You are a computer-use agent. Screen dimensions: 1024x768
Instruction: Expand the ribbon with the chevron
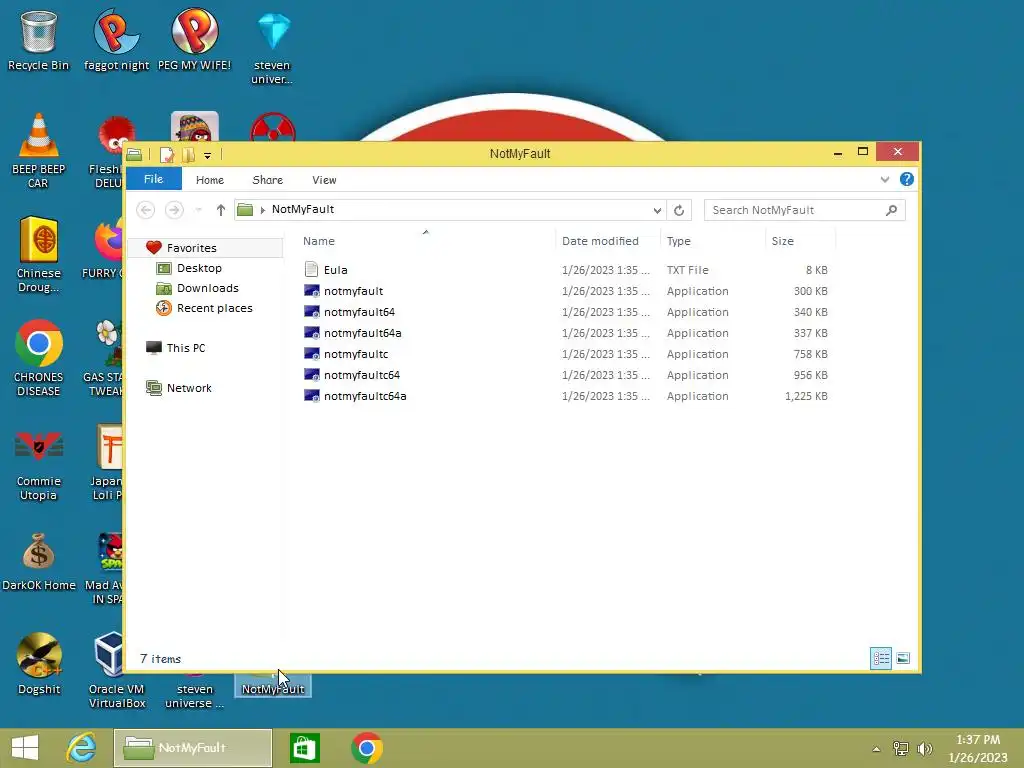tap(884, 179)
